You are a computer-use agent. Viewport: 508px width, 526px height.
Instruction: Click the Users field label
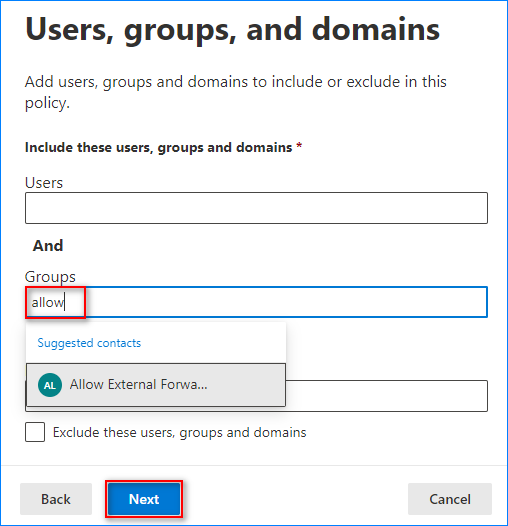pos(44,183)
